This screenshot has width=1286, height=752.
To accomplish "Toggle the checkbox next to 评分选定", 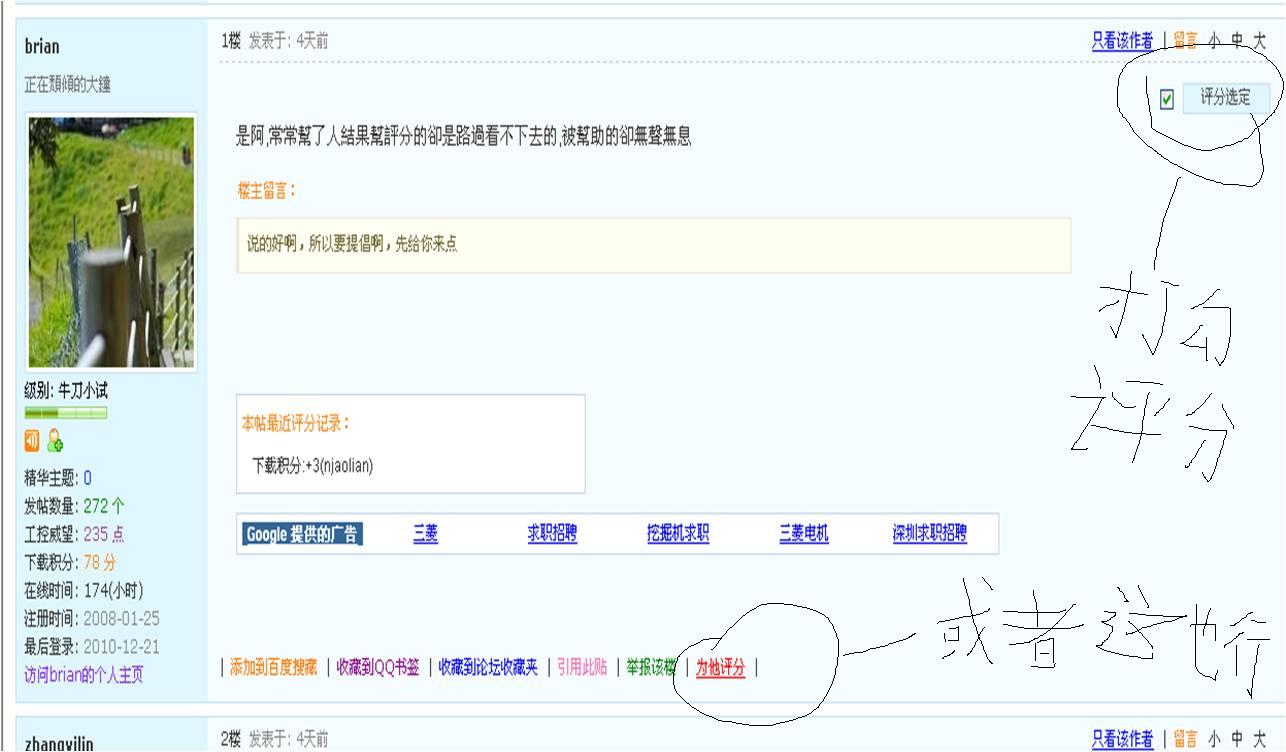I will 1167,99.
